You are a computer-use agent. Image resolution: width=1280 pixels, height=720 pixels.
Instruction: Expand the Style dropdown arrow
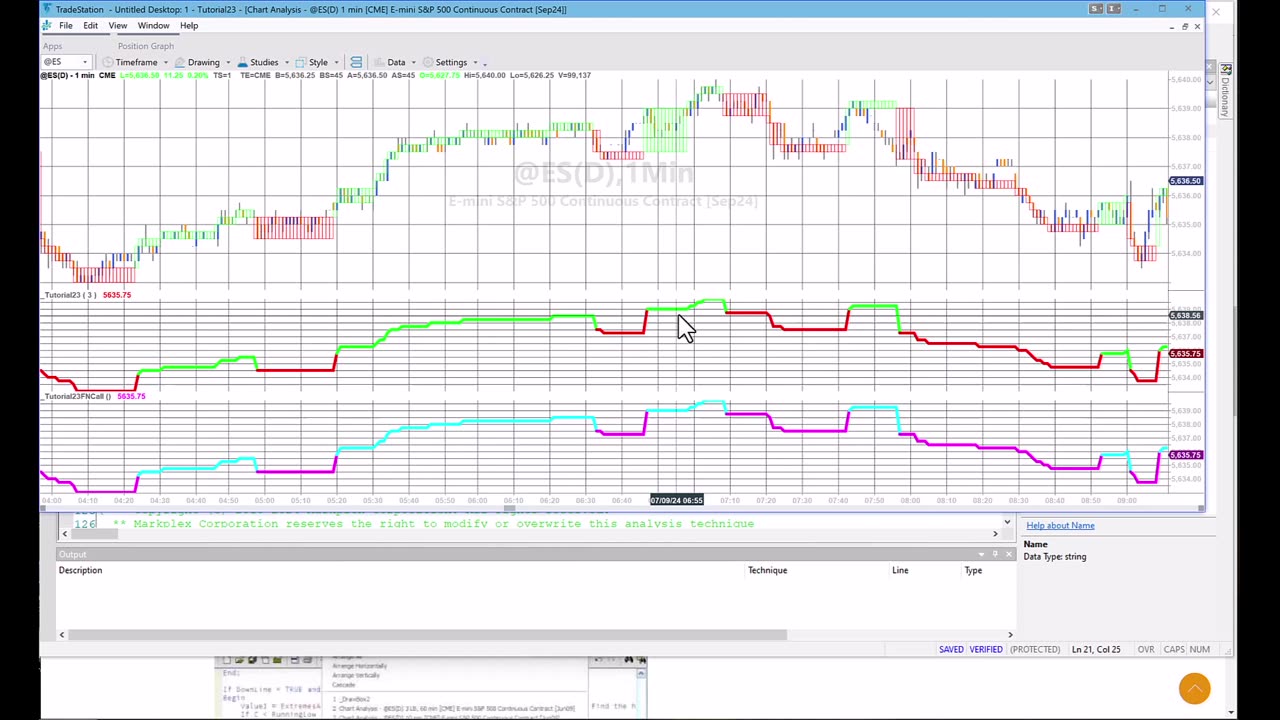tap(336, 62)
